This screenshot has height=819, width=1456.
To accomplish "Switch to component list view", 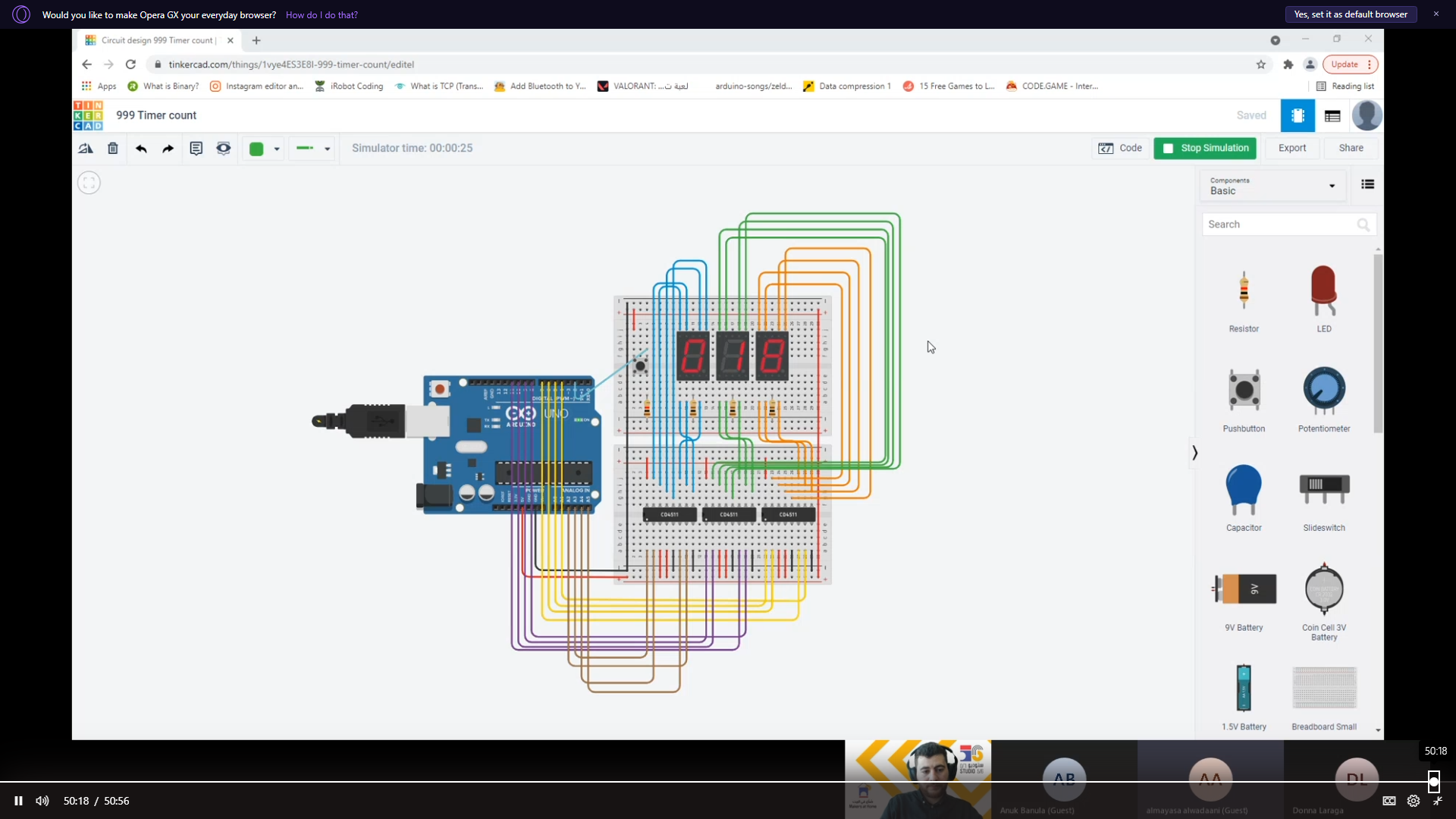I will 1332,116.
